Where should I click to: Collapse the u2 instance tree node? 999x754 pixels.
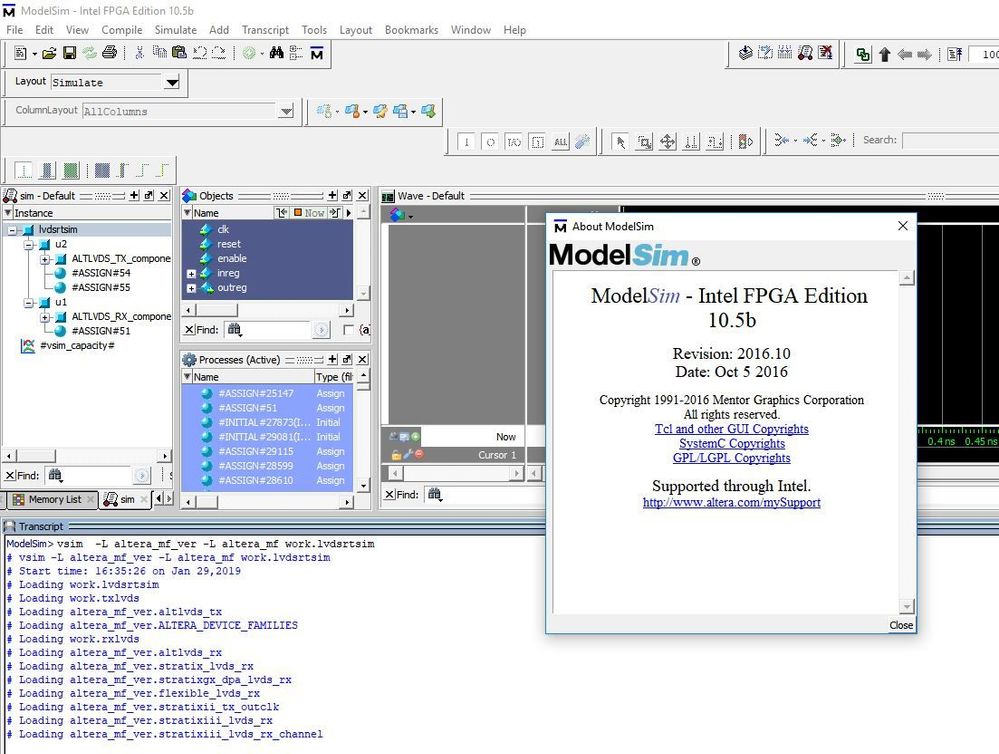(x=28, y=244)
